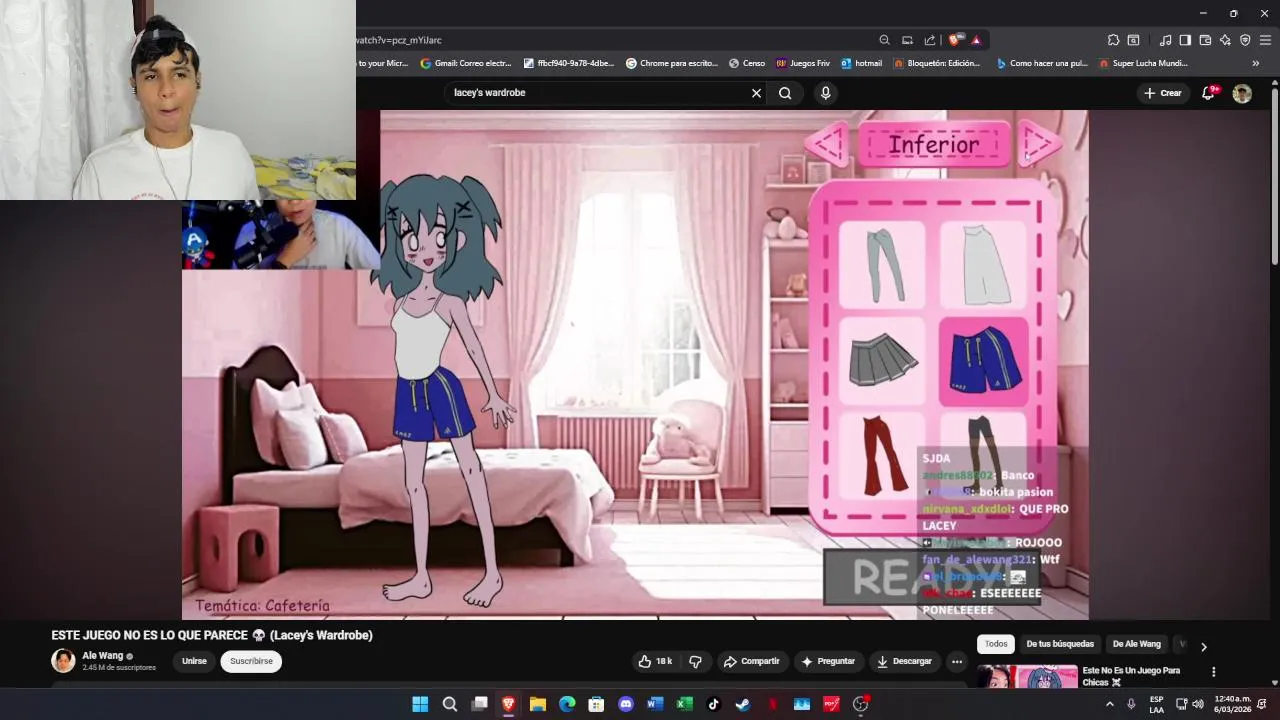Open the 'Bloquetón: Edición...' bookmark

pos(937,63)
